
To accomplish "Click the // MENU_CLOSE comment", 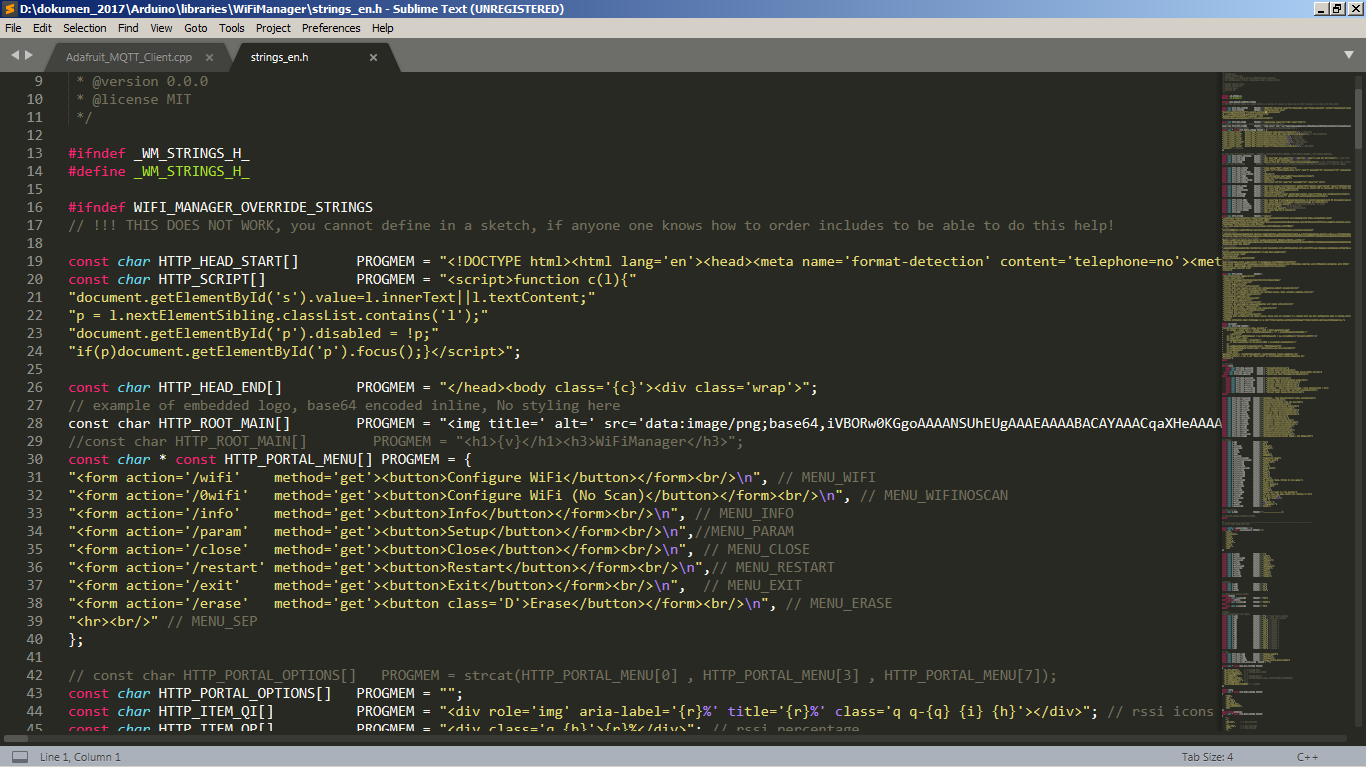I will click(756, 549).
